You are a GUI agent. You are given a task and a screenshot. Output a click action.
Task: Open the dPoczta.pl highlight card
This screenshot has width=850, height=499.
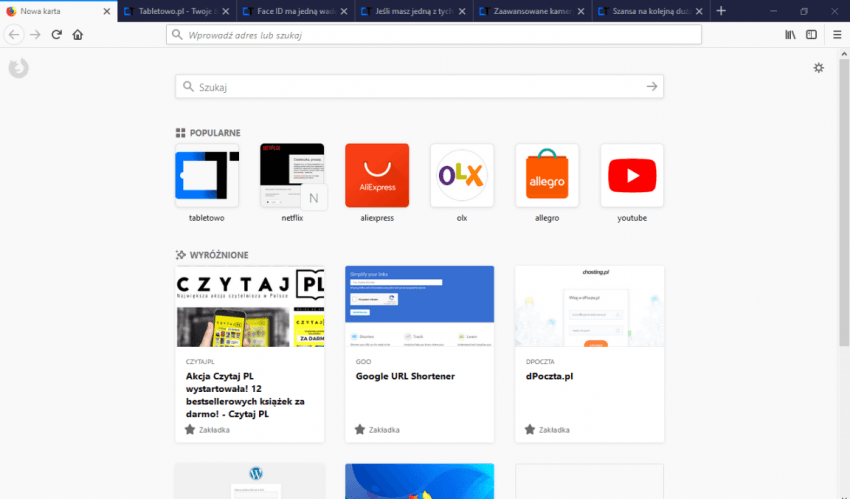click(589, 354)
